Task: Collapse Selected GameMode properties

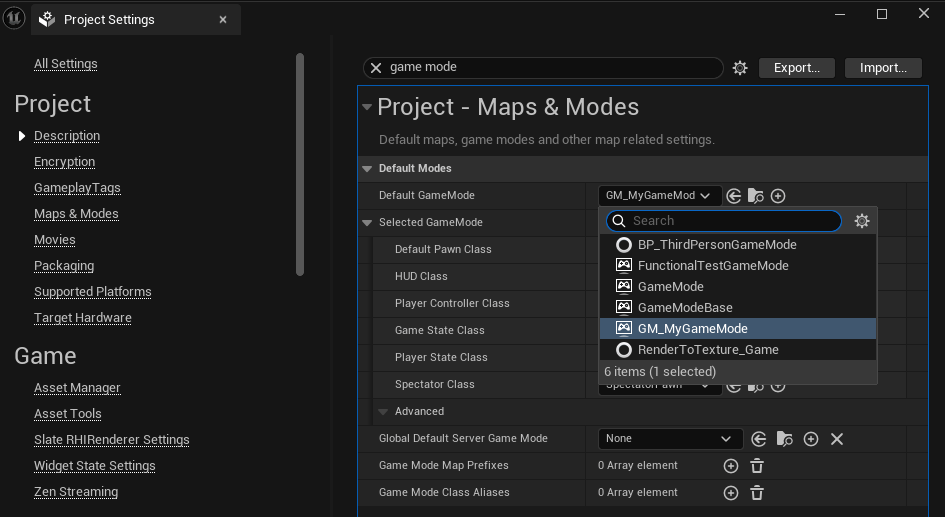Action: pyautogui.click(x=367, y=223)
